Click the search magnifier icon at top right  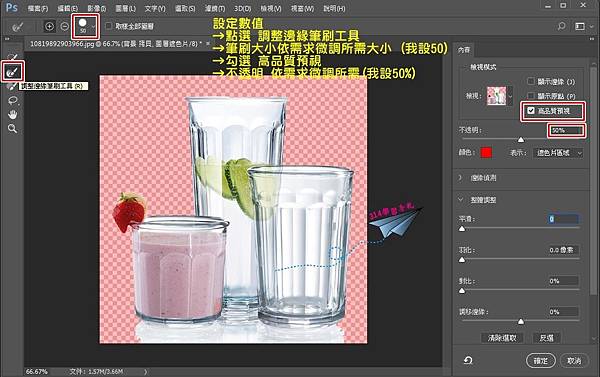(561, 26)
